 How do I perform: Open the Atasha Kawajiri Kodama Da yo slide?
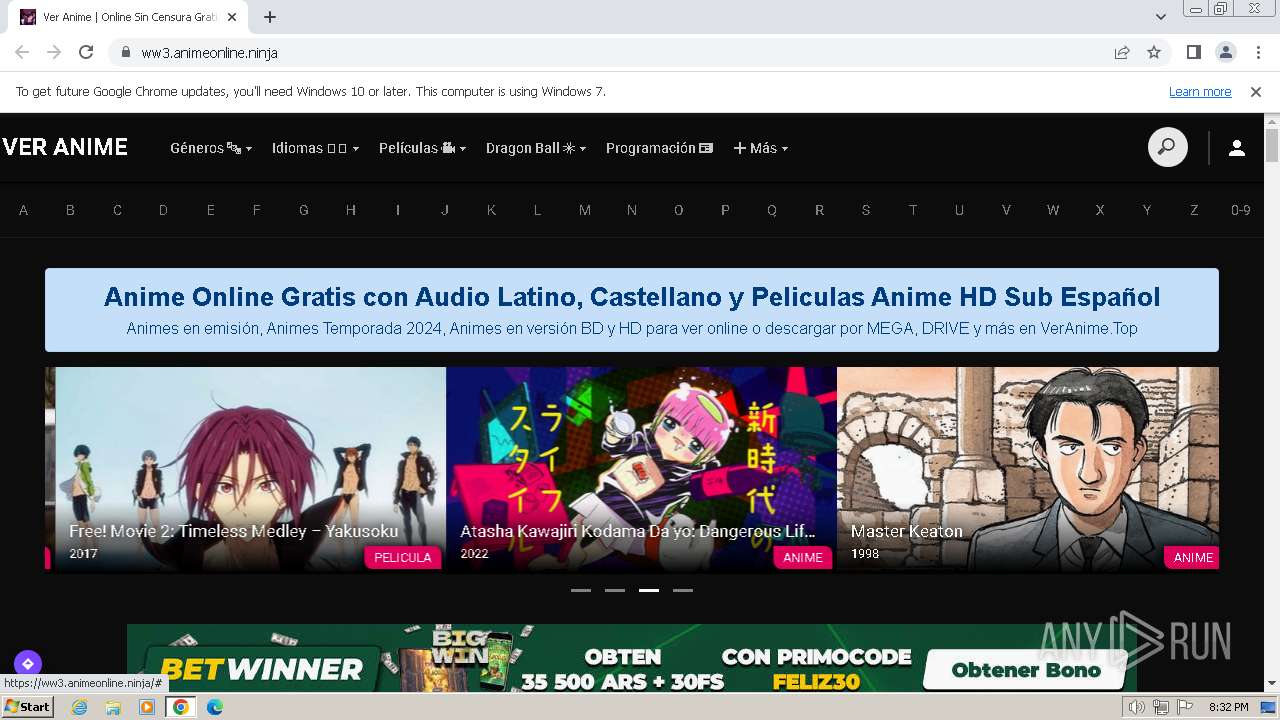coord(641,469)
